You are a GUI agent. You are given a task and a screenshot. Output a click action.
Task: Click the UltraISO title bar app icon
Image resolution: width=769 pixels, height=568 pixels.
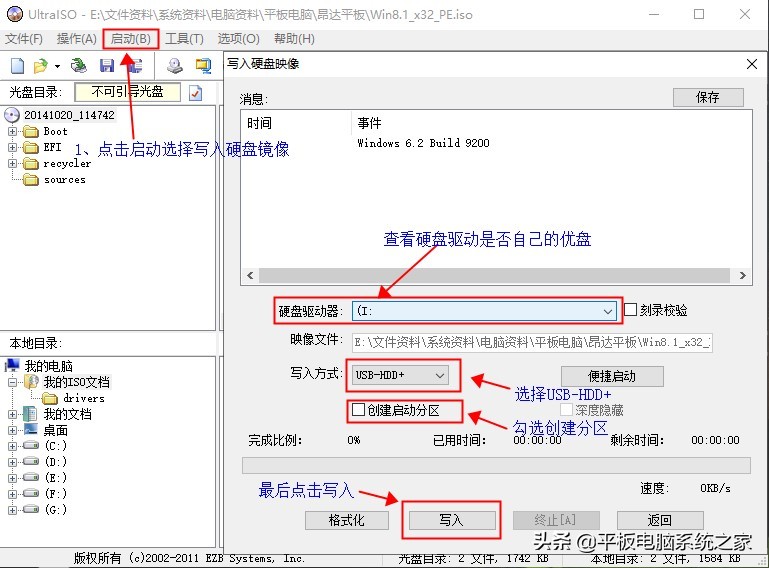click(x=15, y=14)
